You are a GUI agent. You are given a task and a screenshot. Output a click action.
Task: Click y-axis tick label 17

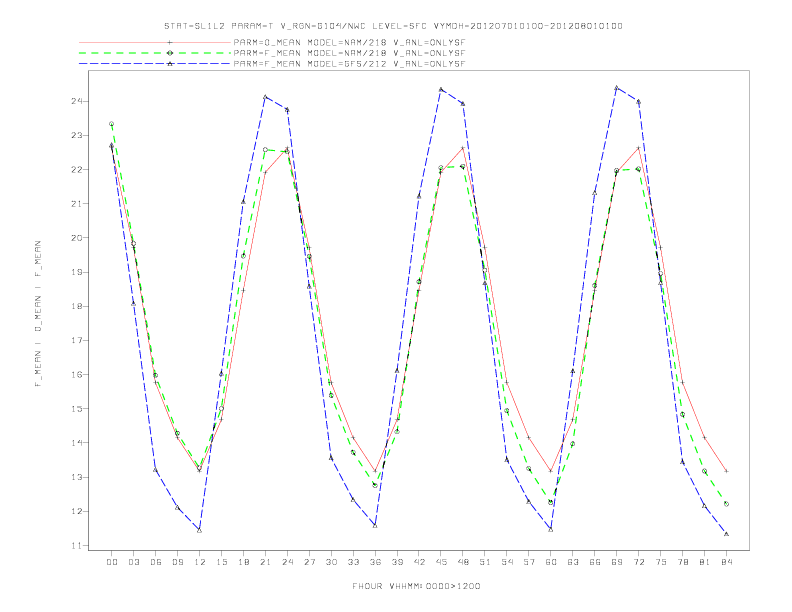76,340
